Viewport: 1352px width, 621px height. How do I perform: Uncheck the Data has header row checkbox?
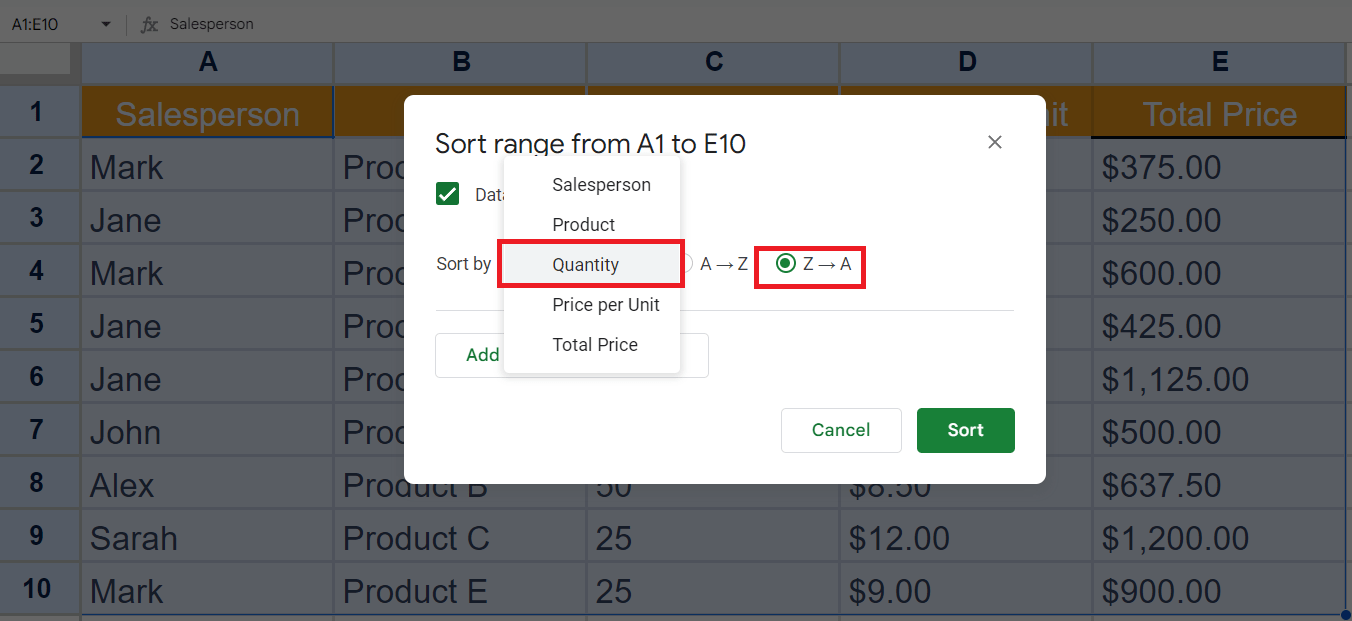[x=447, y=194]
